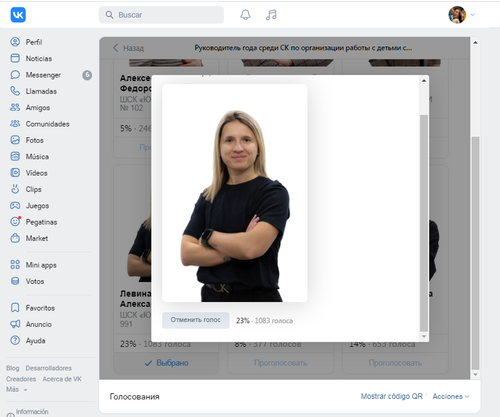
Task: Click the page scrollbar down arrow
Action: pyautogui.click(x=476, y=375)
